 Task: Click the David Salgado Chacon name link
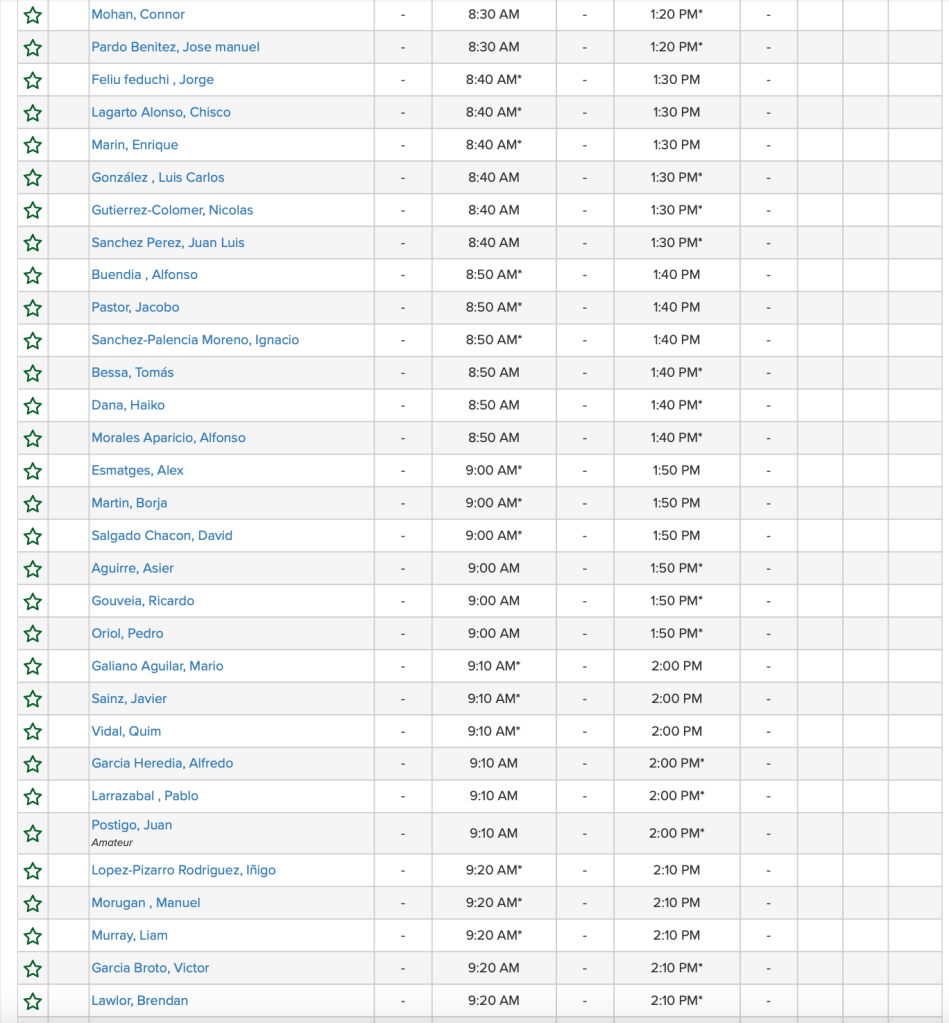(162, 536)
